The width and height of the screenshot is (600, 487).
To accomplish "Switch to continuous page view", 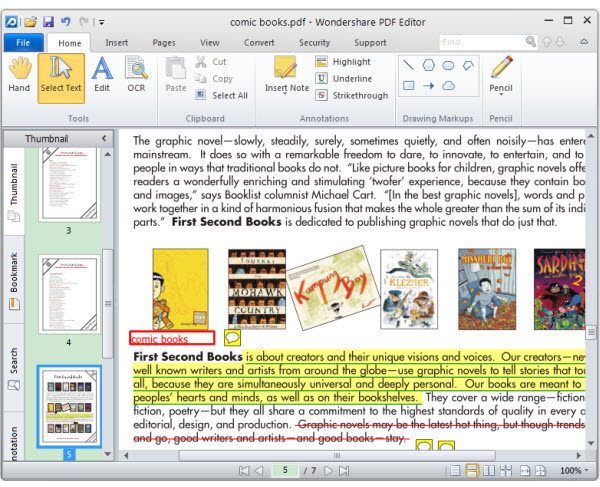I will (472, 471).
